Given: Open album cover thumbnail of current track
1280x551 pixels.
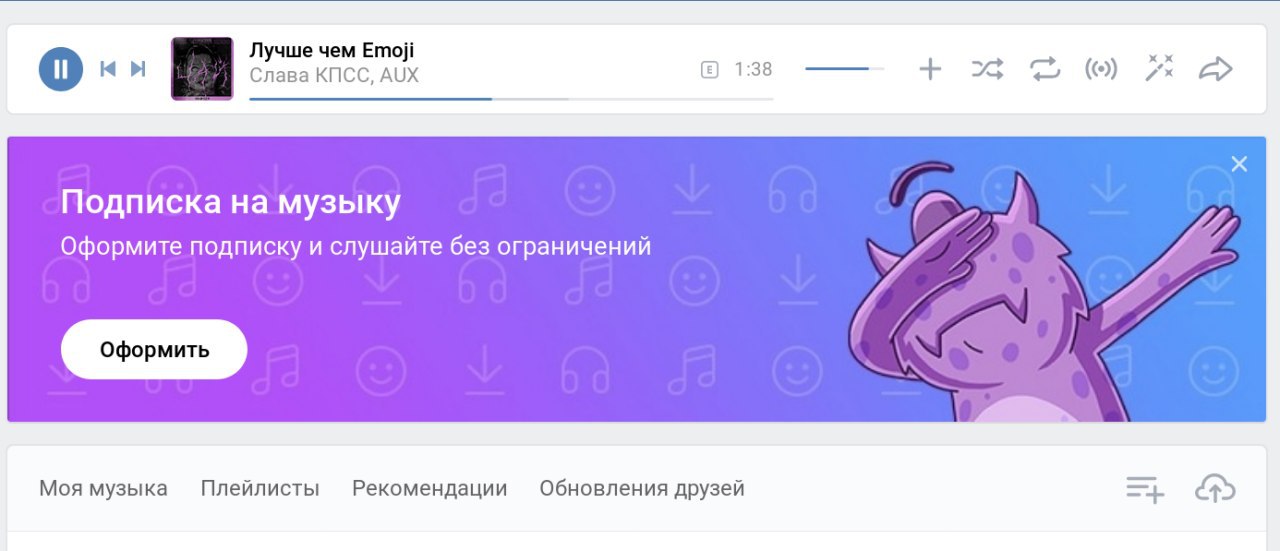Looking at the screenshot, I should 202,69.
